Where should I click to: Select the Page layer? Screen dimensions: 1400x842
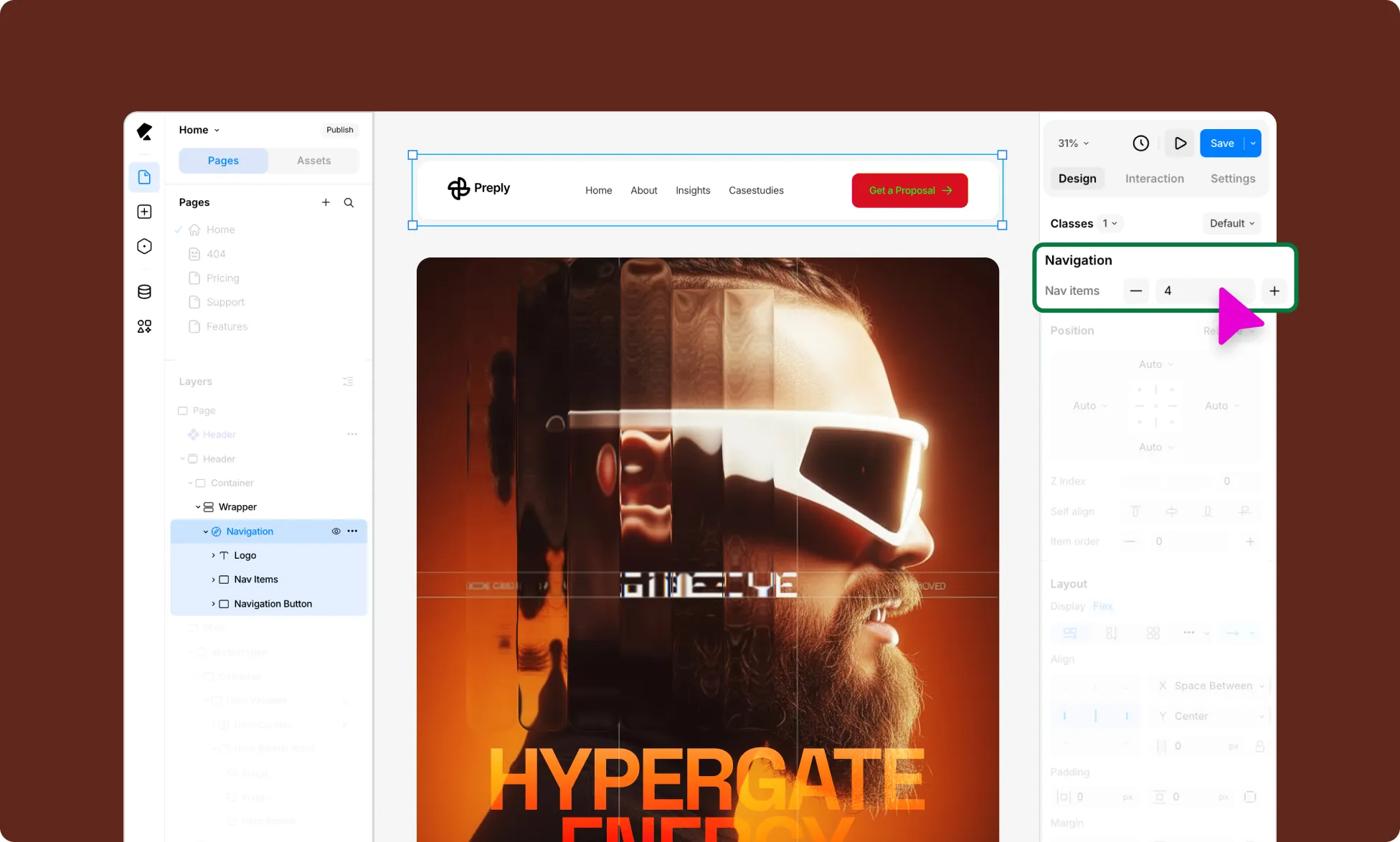pyautogui.click(x=204, y=410)
